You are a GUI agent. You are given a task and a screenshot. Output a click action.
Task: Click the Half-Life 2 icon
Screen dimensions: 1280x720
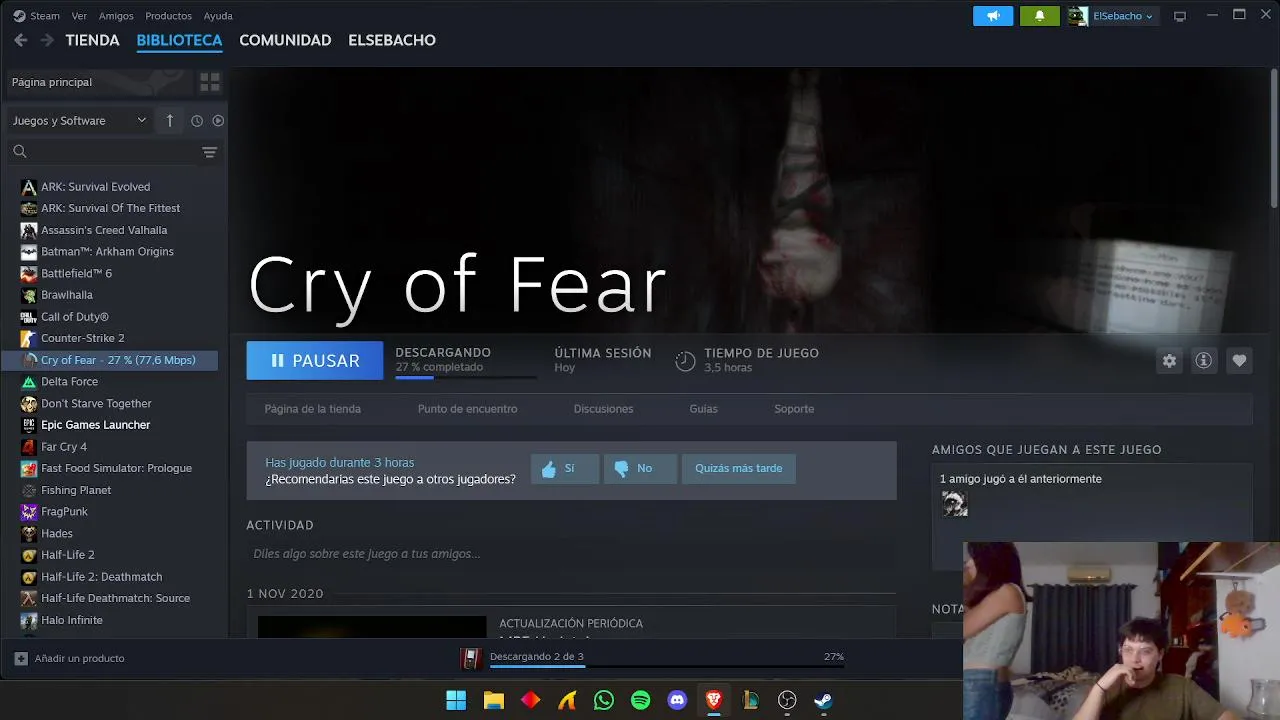tap(29, 555)
